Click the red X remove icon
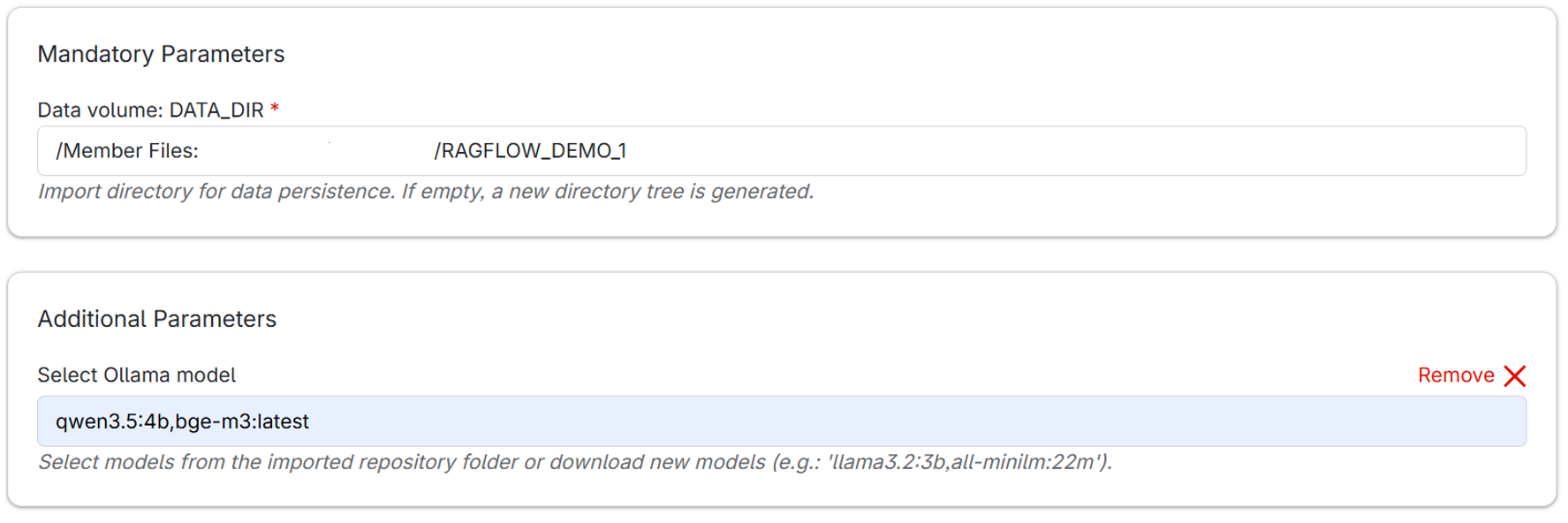 click(x=1515, y=375)
